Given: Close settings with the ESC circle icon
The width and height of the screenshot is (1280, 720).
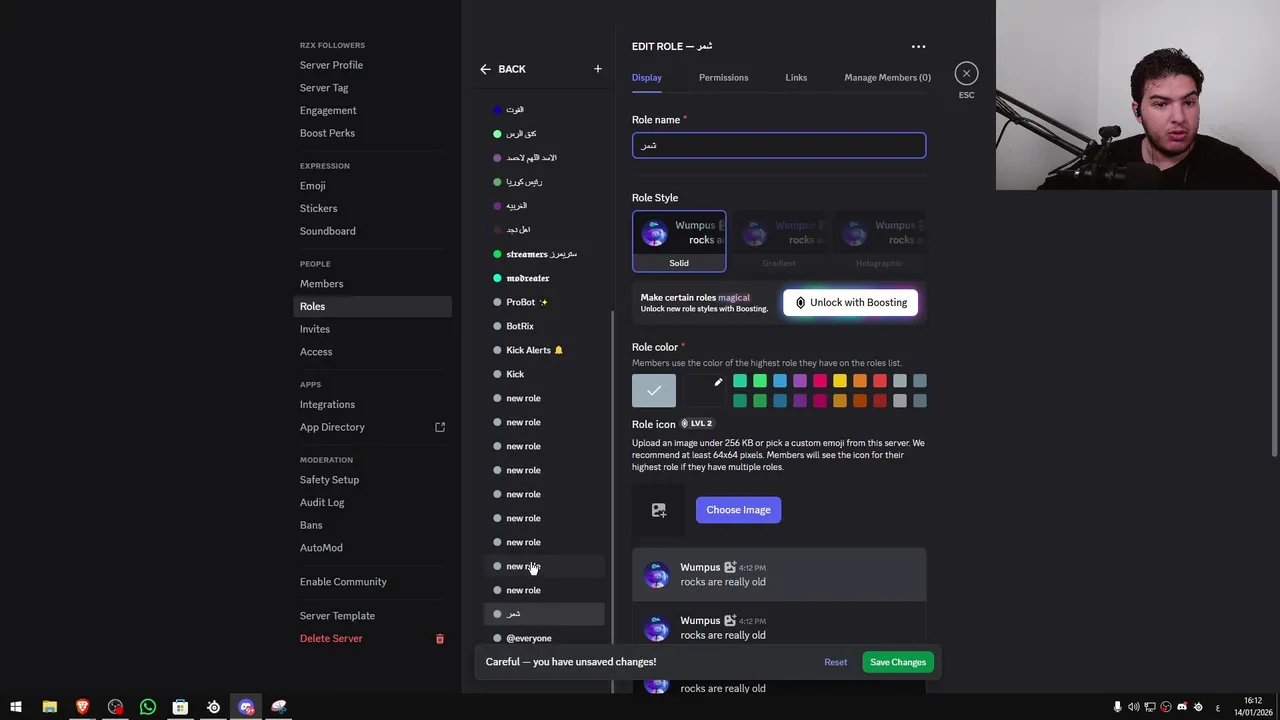Looking at the screenshot, I should pos(966,73).
